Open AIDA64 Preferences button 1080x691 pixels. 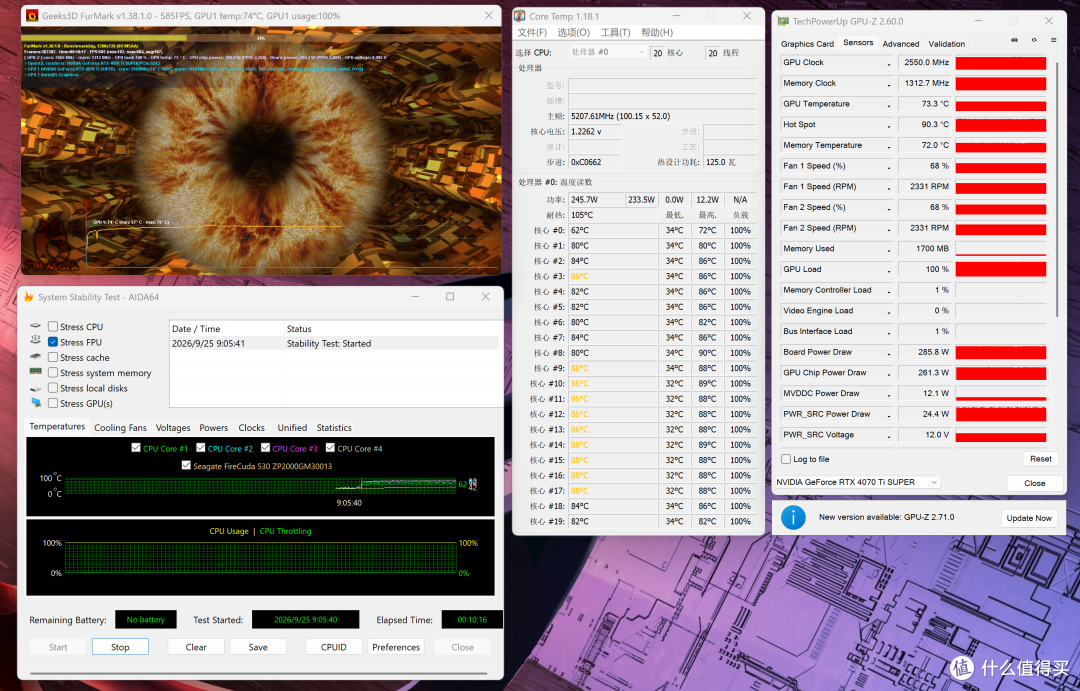396,647
